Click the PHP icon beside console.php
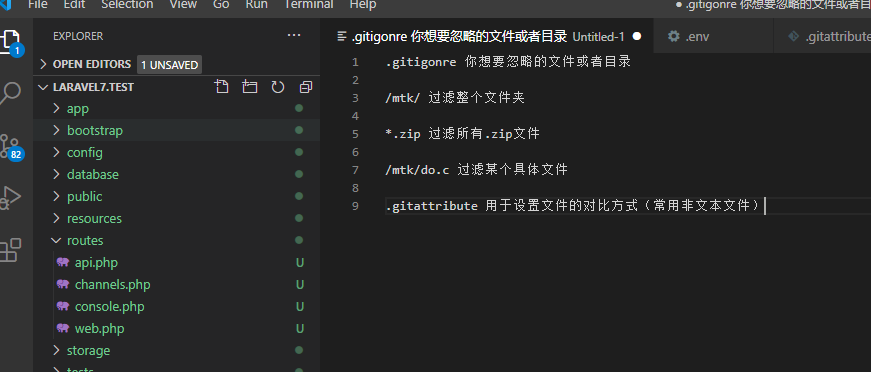The height and width of the screenshot is (372, 871). pos(63,306)
